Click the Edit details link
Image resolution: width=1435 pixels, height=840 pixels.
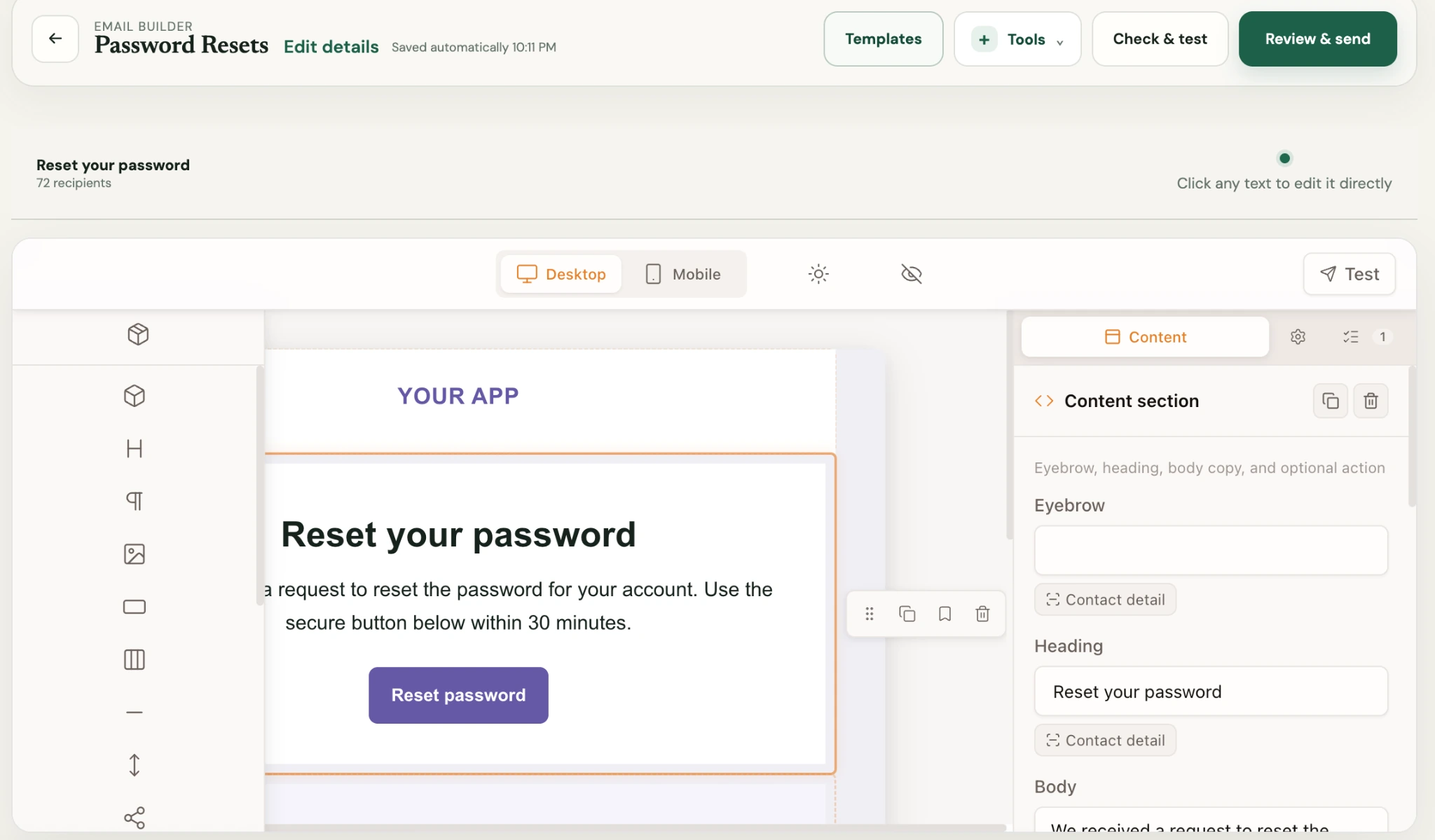click(331, 47)
